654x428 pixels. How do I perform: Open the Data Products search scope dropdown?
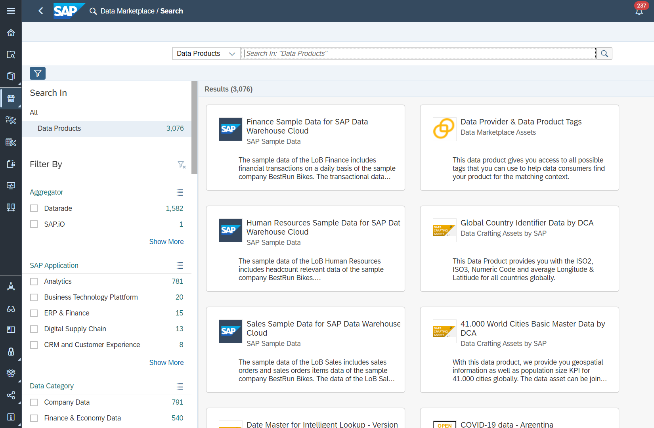206,53
